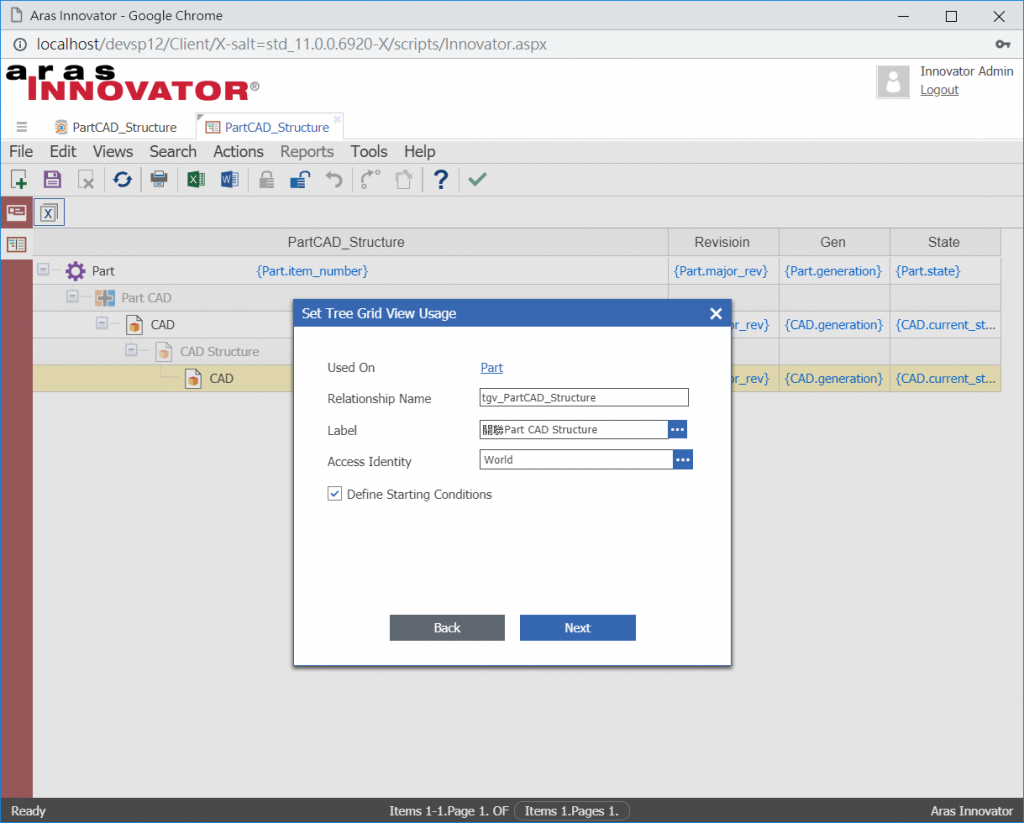Viewport: 1024px width, 823px height.
Task: Toggle Define Starting Conditions checkbox
Action: point(334,494)
